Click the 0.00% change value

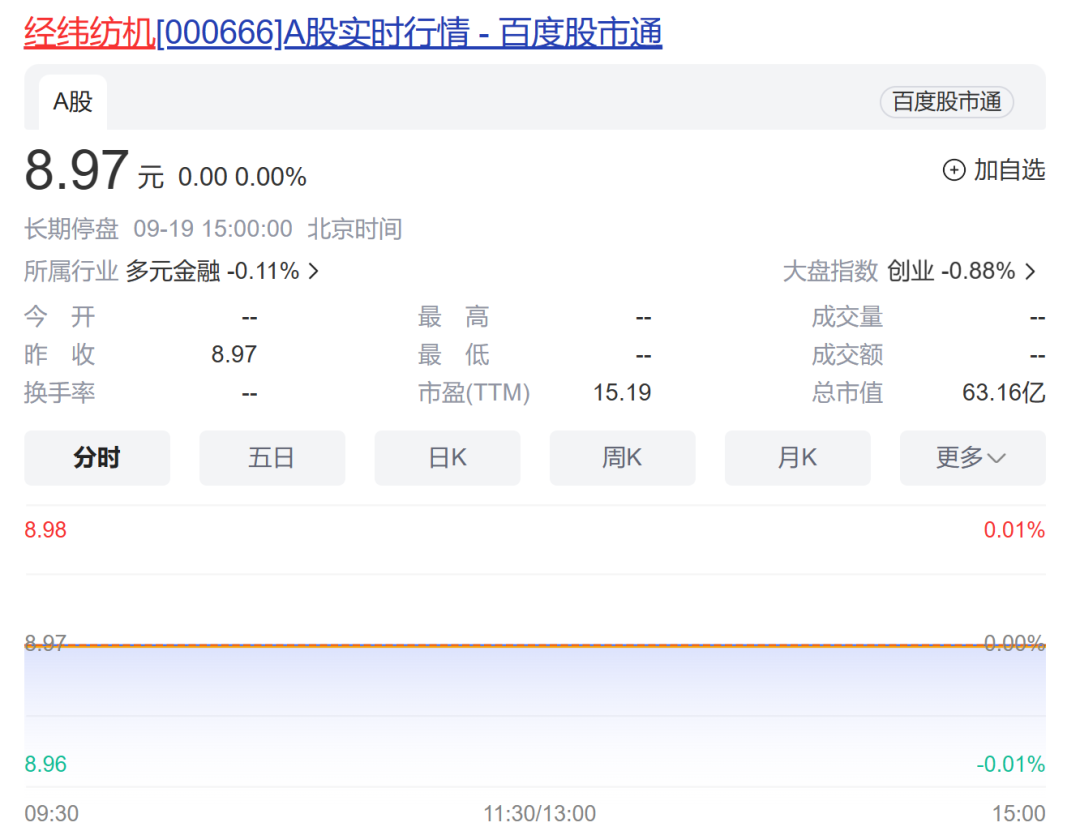tap(271, 177)
